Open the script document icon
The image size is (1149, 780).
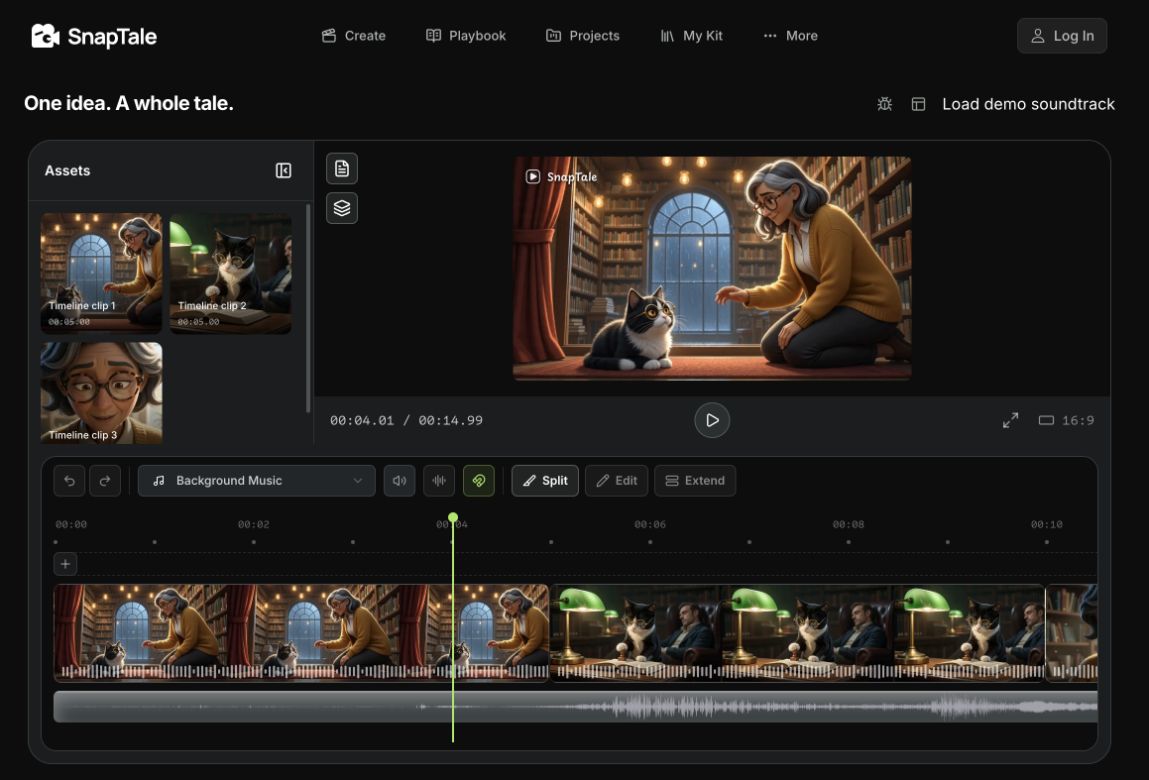[341, 169]
